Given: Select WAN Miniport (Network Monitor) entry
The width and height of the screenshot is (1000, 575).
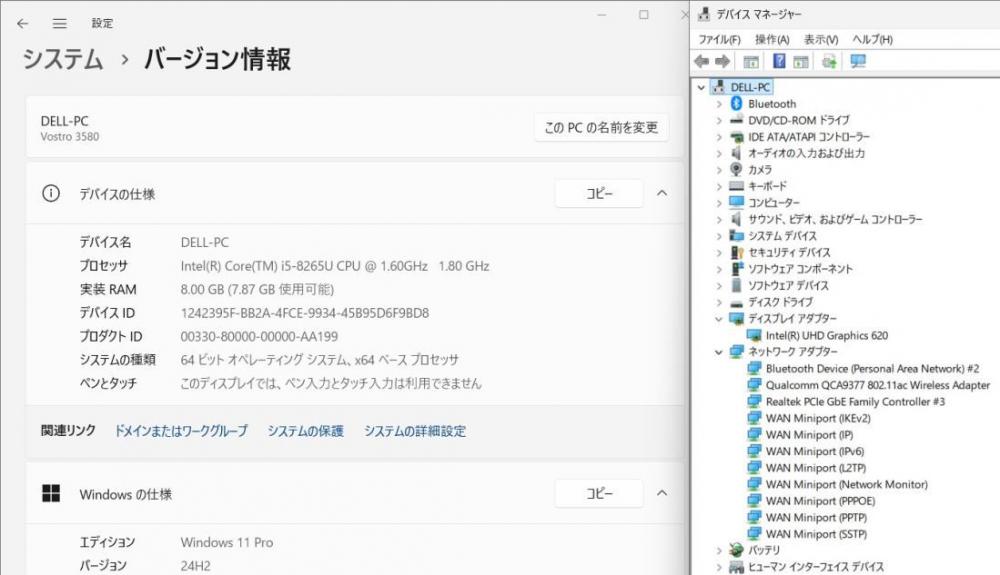Looking at the screenshot, I should (846, 484).
